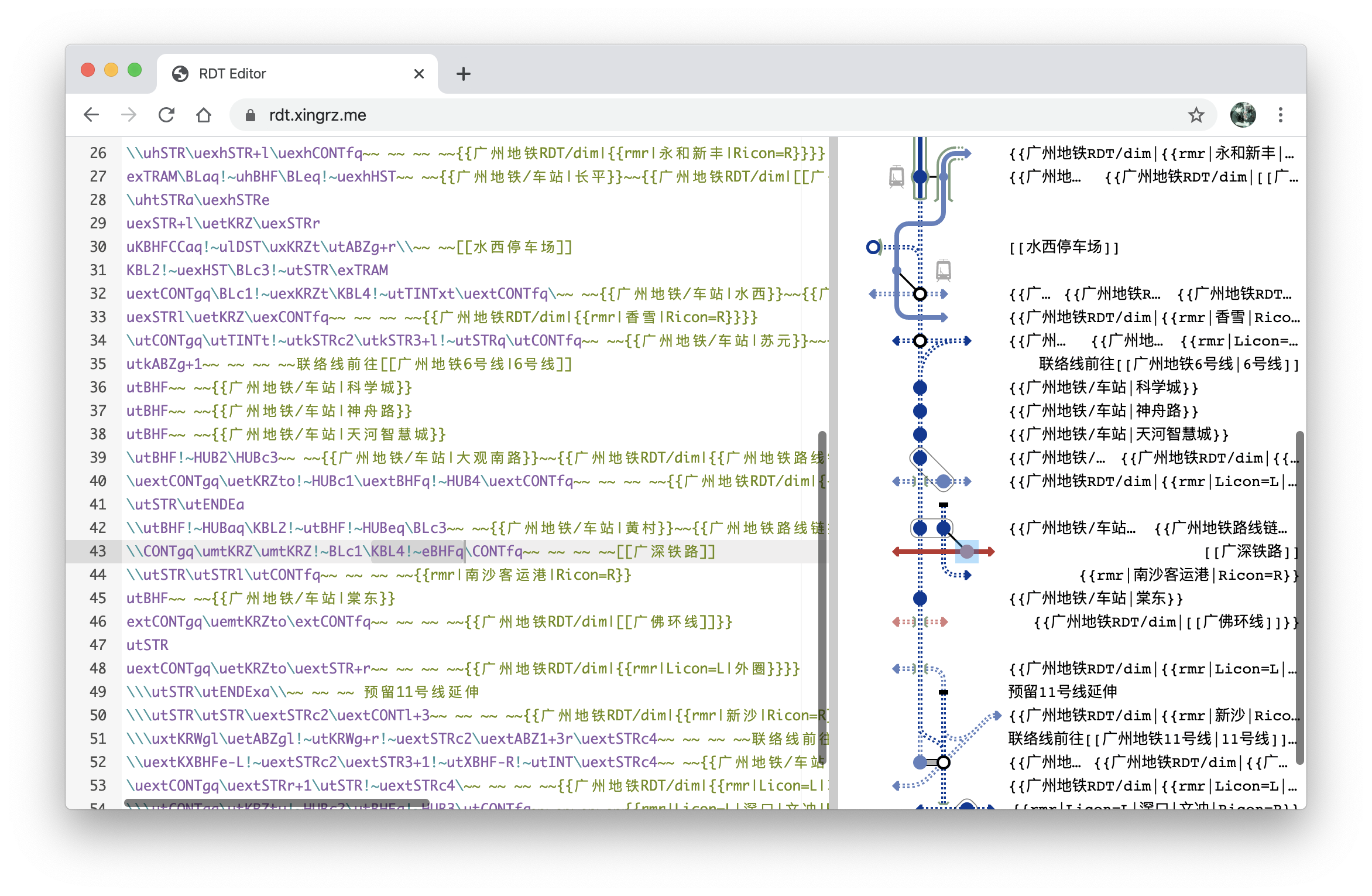This screenshot has width=1372, height=896.
Task: Open the Chrome three-dot menu
Action: [x=1281, y=115]
